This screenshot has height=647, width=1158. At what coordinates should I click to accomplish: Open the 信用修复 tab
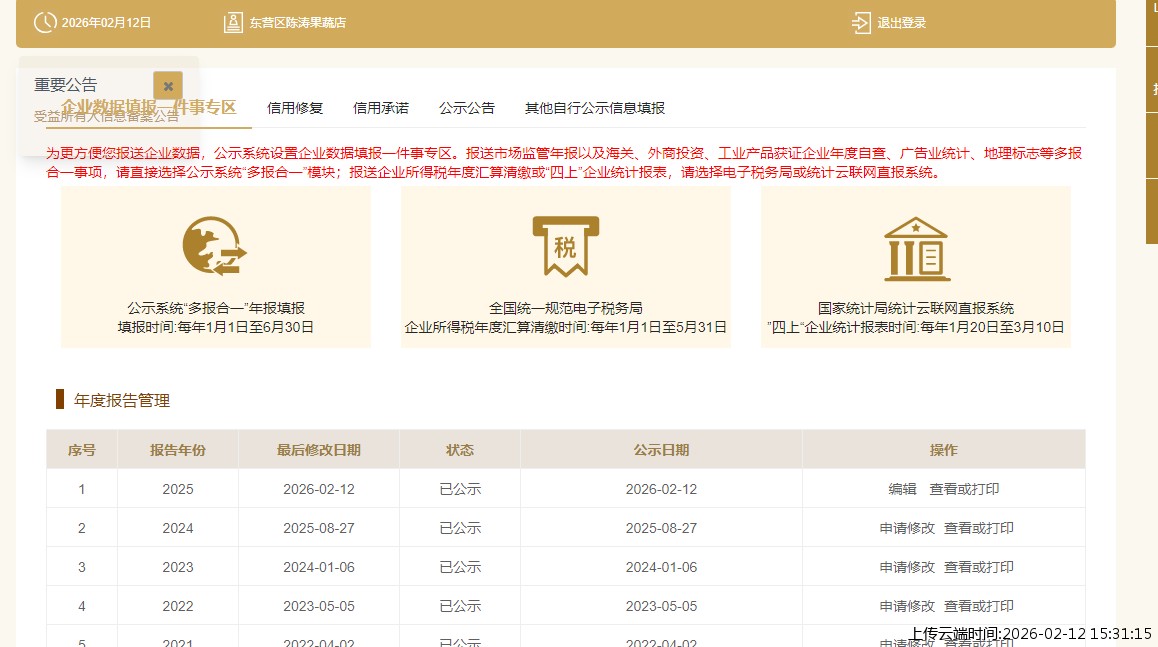295,108
